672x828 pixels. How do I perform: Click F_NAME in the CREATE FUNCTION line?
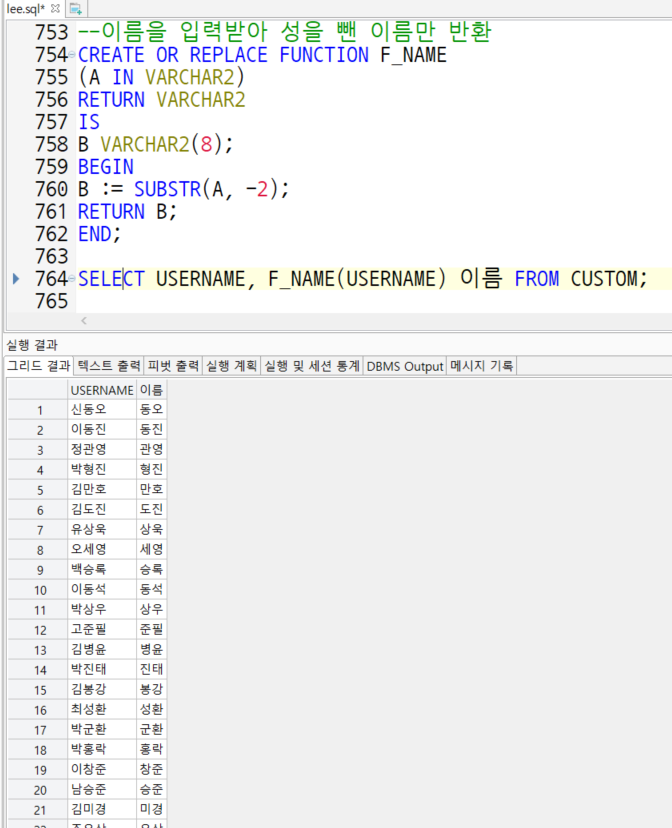(x=413, y=55)
